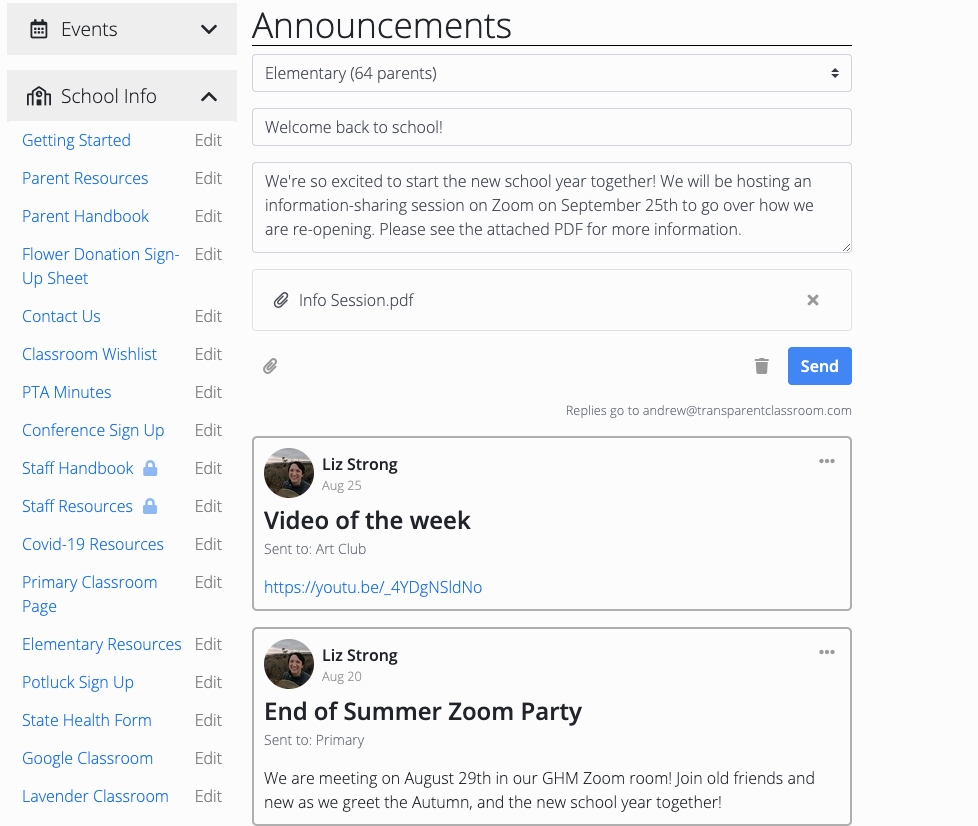Image resolution: width=978 pixels, height=826 pixels.
Task: Collapse the School Info section
Action: point(209,97)
